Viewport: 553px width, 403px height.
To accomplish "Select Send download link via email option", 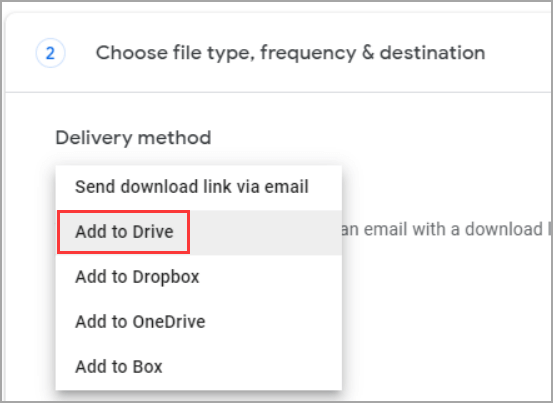I will click(x=199, y=187).
